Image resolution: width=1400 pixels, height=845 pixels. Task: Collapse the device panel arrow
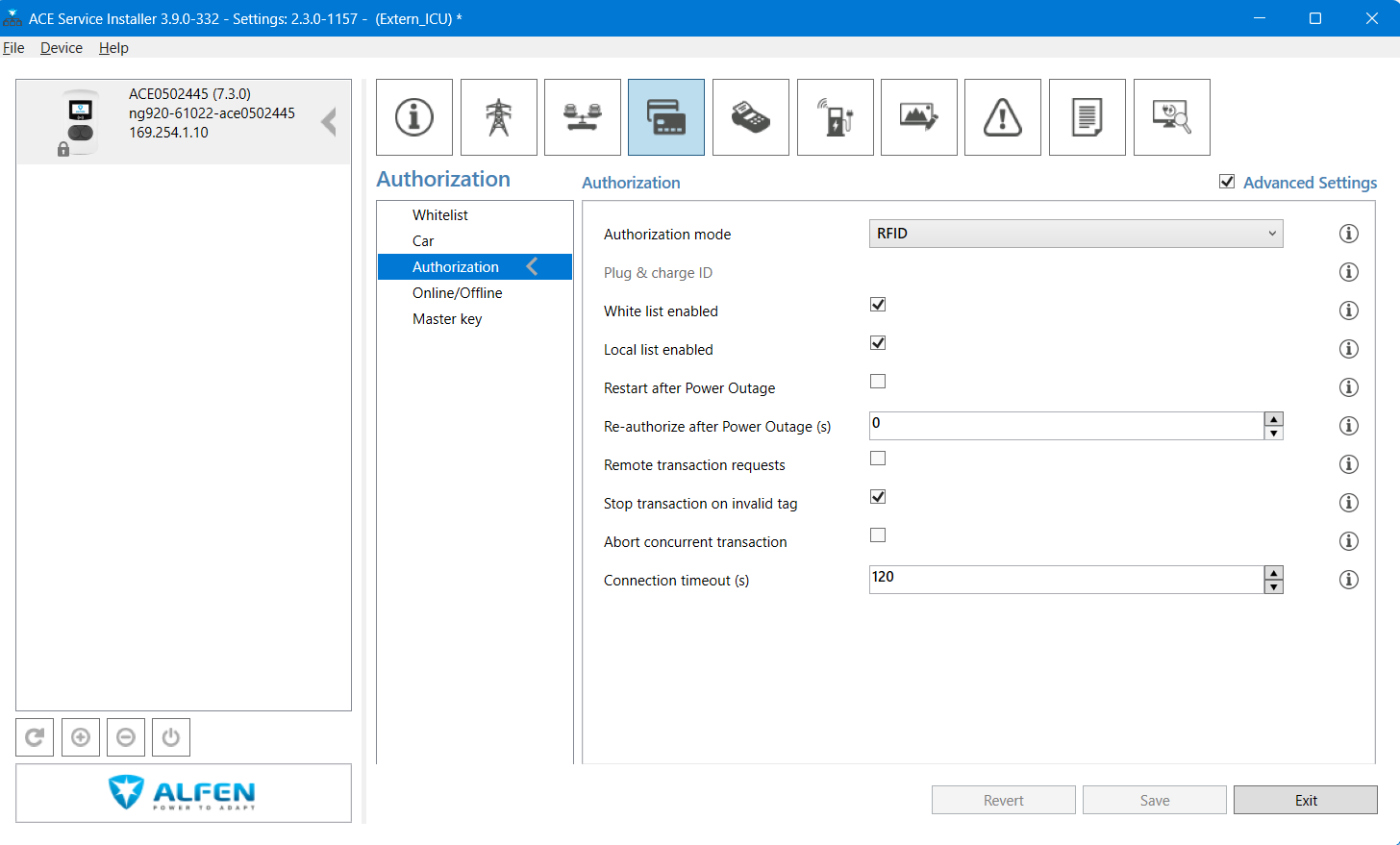(329, 122)
